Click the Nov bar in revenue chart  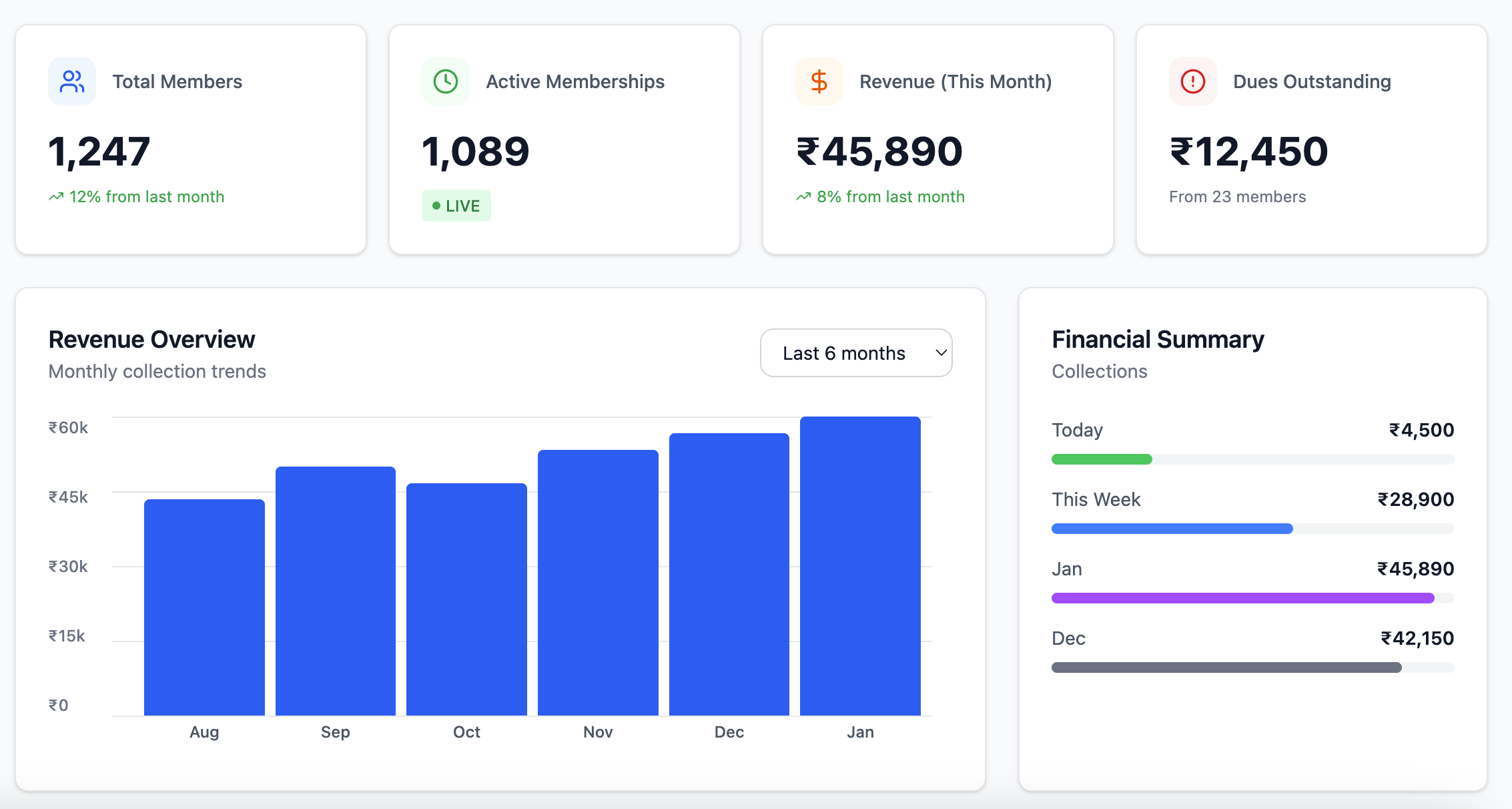[598, 583]
